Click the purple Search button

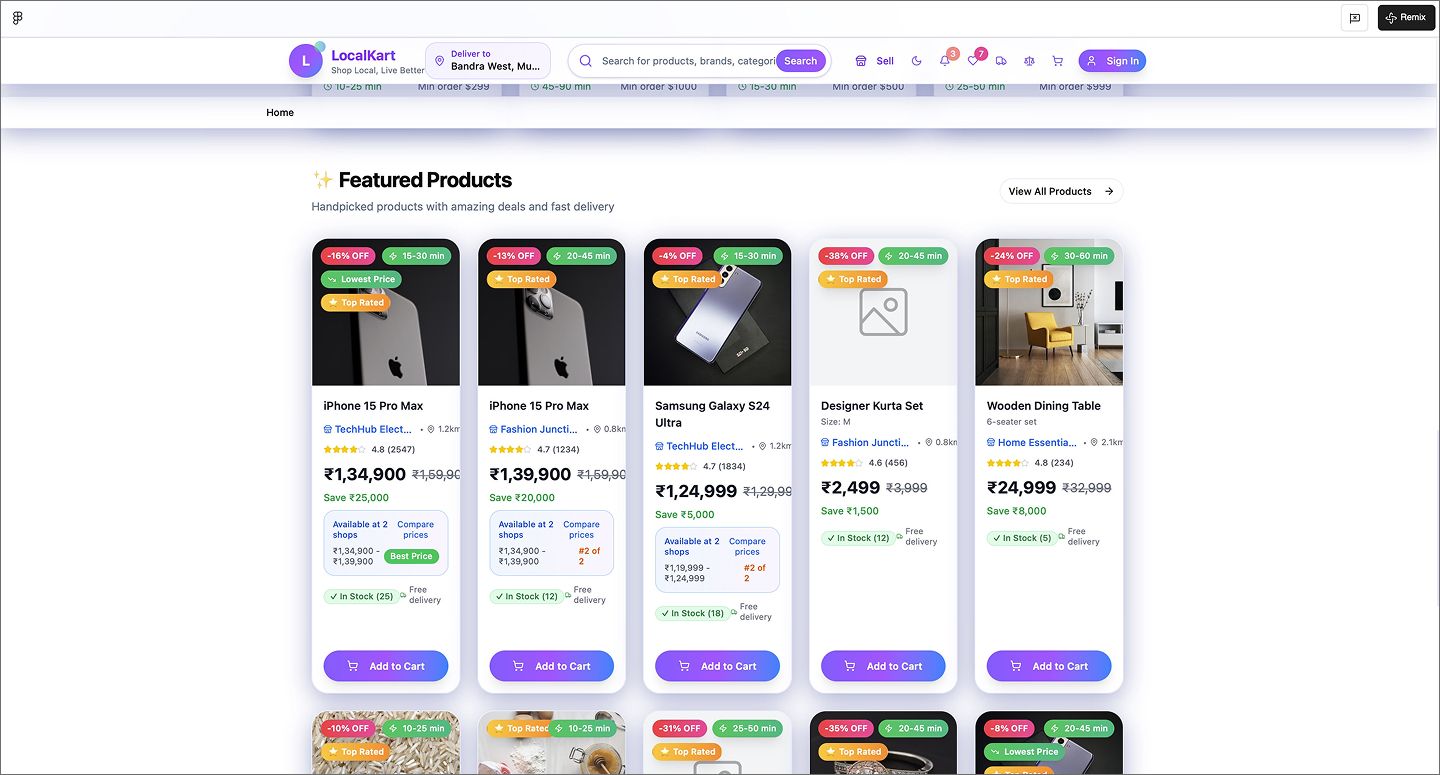pyautogui.click(x=800, y=61)
